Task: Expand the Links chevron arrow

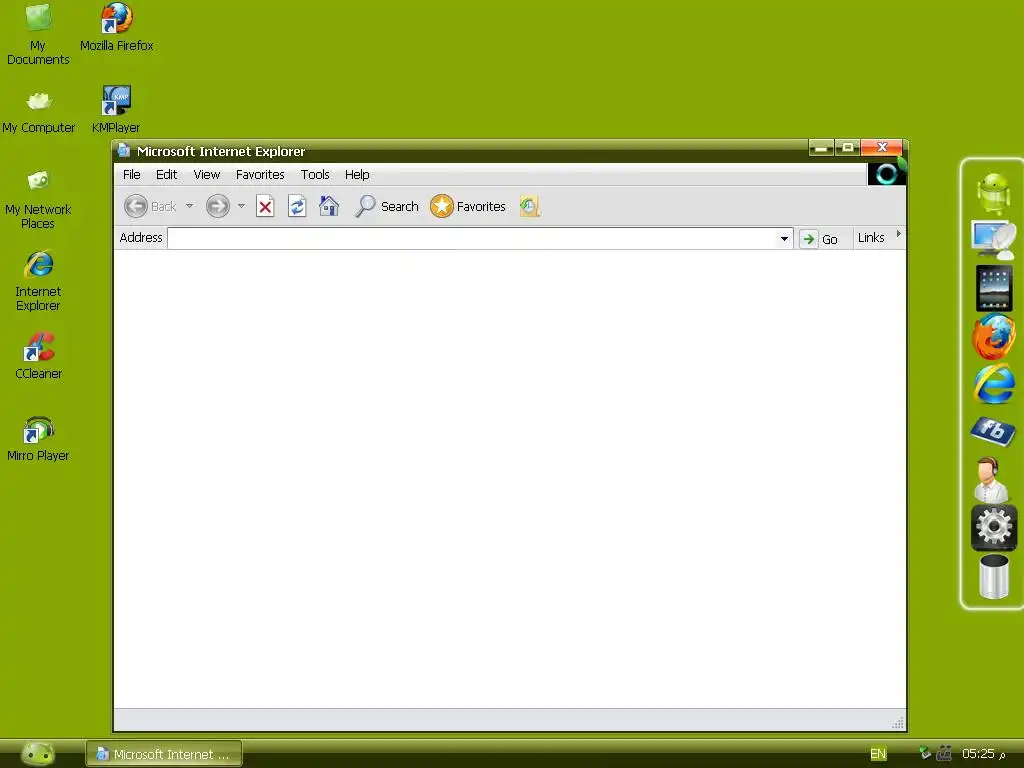Action: coord(899,234)
